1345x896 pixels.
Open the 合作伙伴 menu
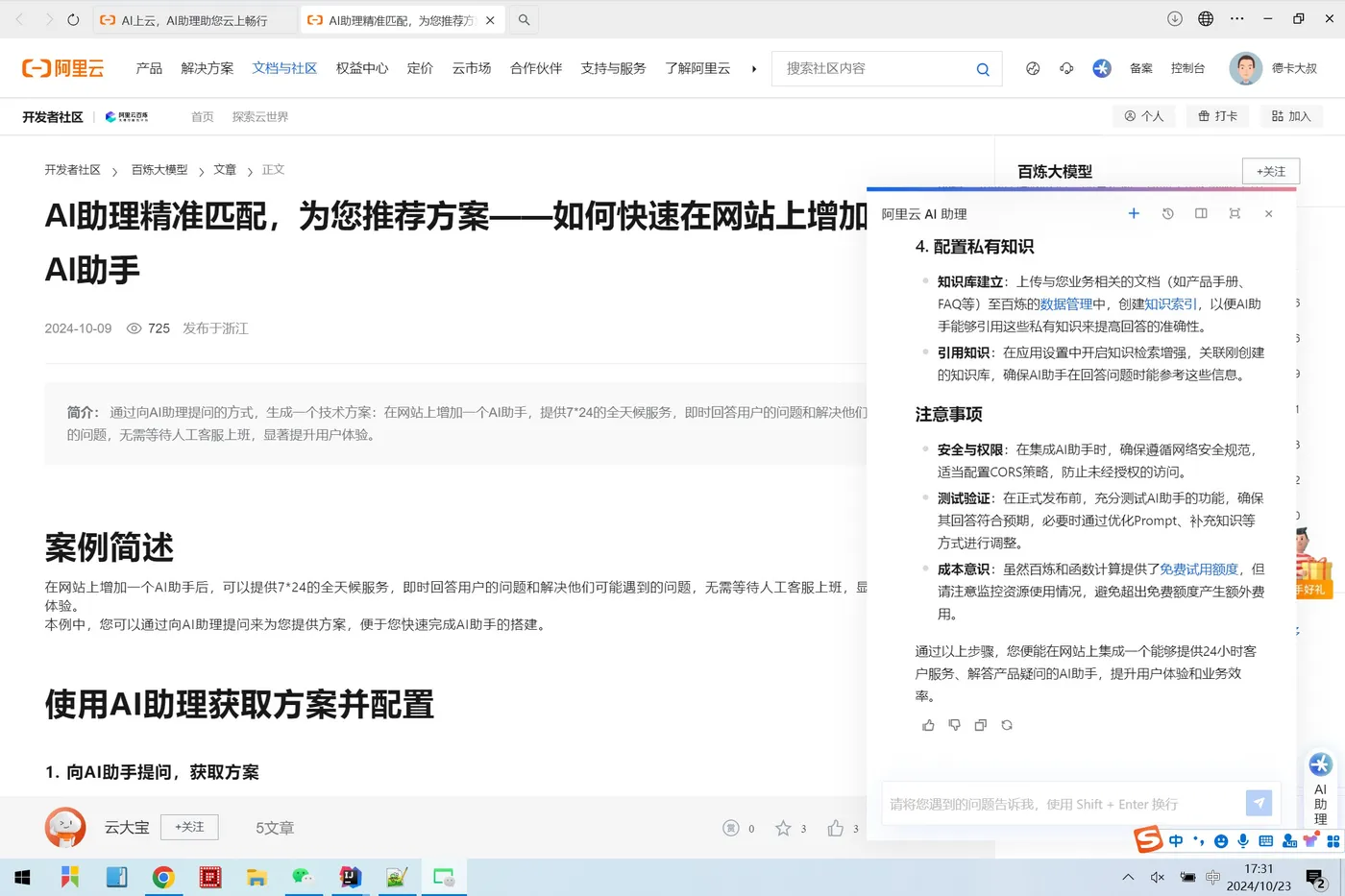click(536, 68)
